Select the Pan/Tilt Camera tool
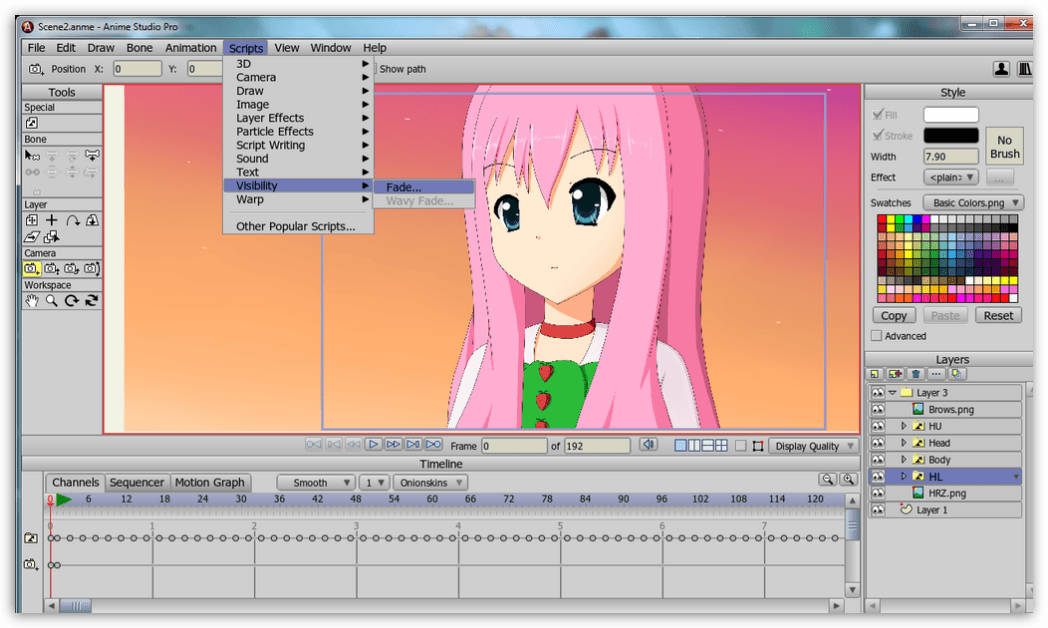Viewport: 1048px width, 628px height. point(92,269)
